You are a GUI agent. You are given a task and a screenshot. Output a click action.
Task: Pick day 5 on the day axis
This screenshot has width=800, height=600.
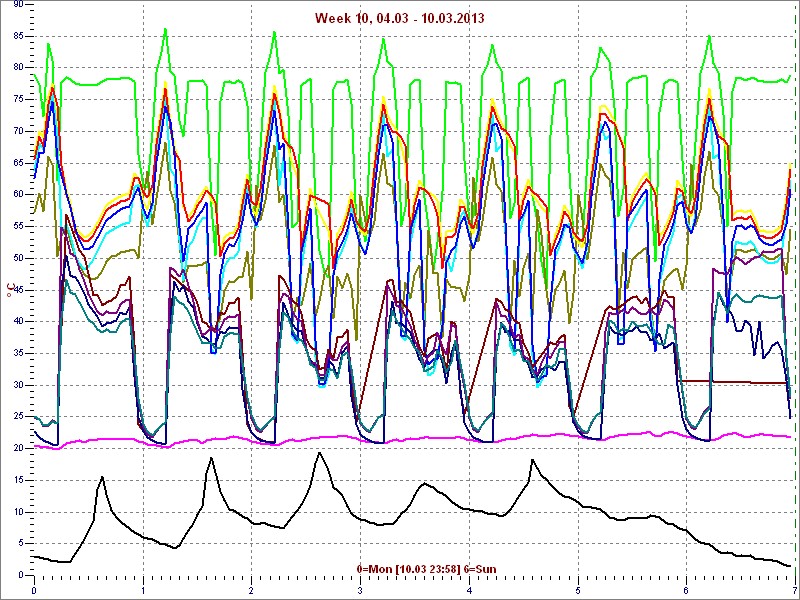pyautogui.click(x=578, y=591)
